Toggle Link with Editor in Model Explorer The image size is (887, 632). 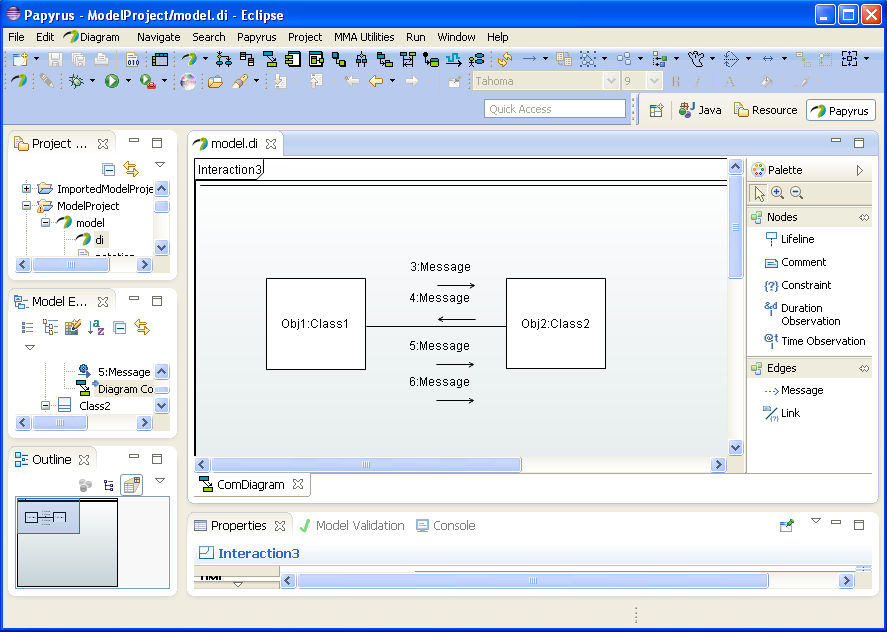pyautogui.click(x=141, y=328)
